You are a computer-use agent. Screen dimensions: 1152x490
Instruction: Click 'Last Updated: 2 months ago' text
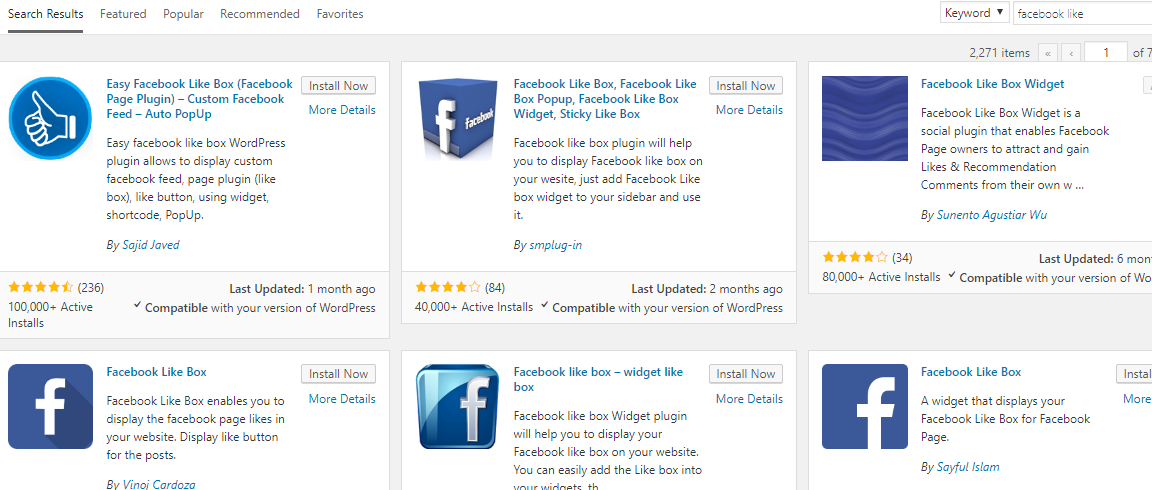point(707,289)
